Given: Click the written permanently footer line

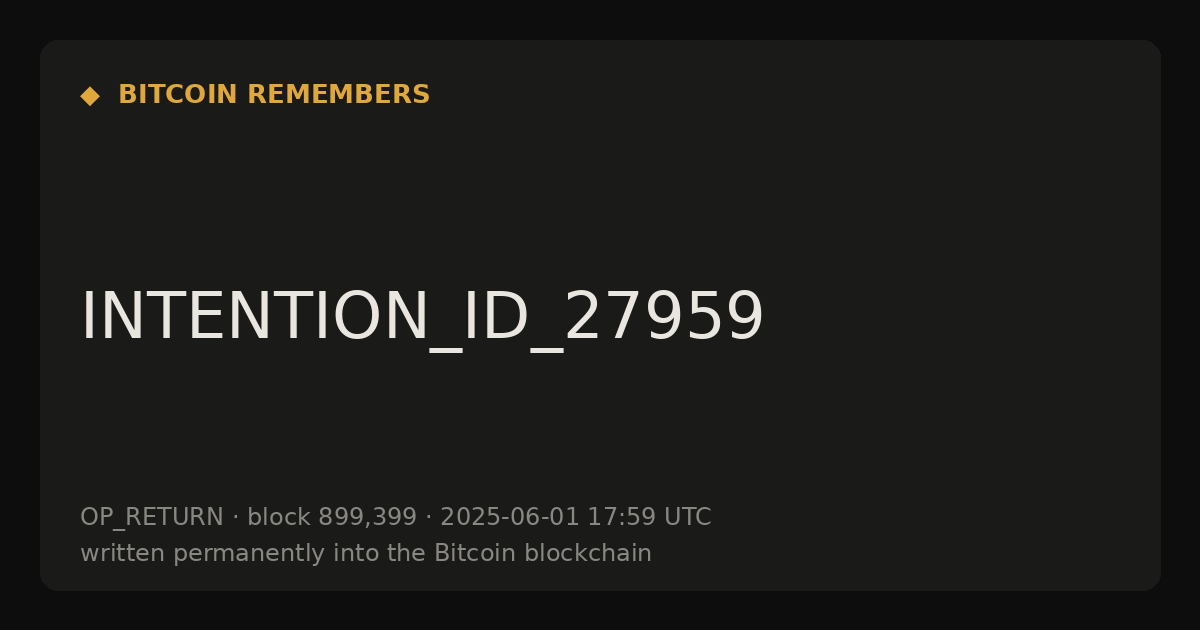Looking at the screenshot, I should (x=366, y=553).
